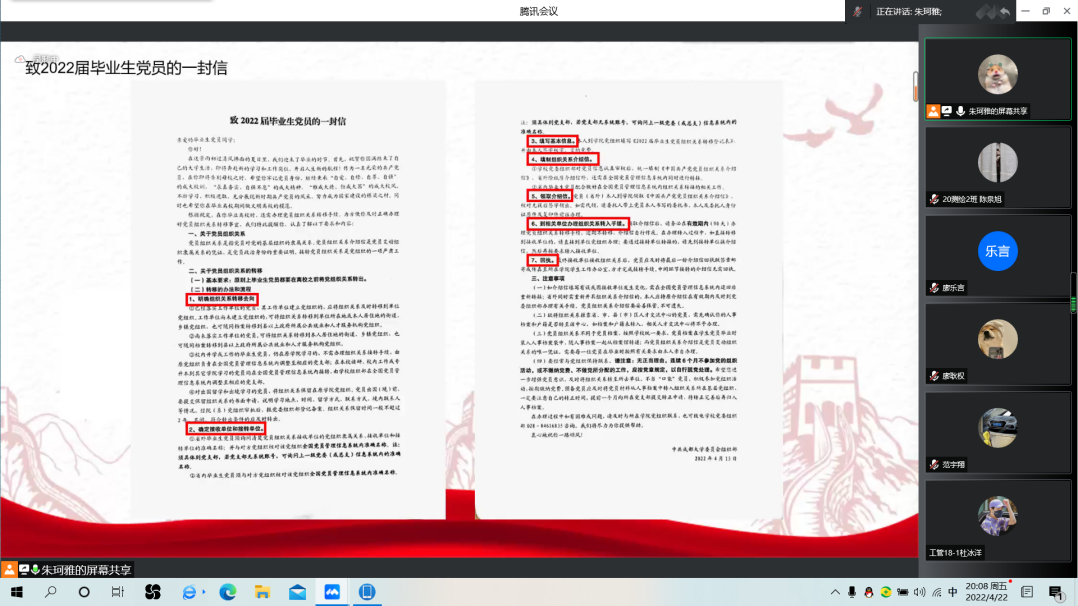Open the Mail app in taskbar
1078x606 pixels.
(x=297, y=592)
